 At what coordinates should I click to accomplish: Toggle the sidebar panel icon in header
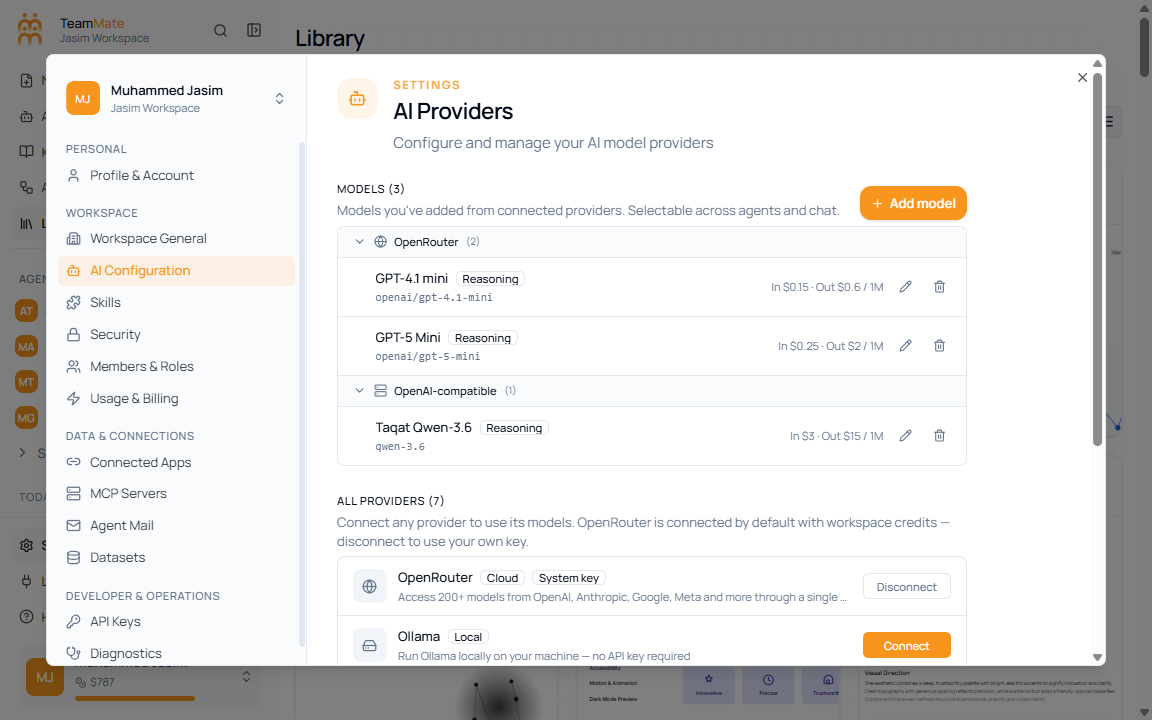point(253,30)
